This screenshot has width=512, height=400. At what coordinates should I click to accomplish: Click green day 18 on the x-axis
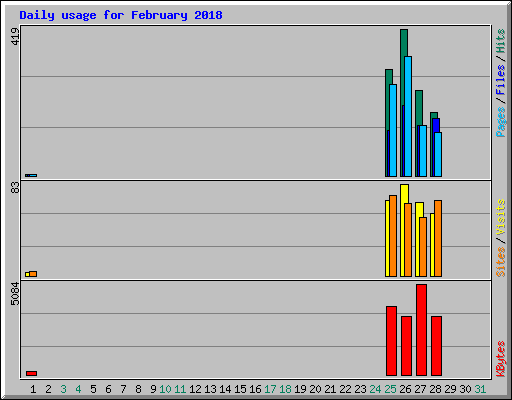tap(285, 389)
